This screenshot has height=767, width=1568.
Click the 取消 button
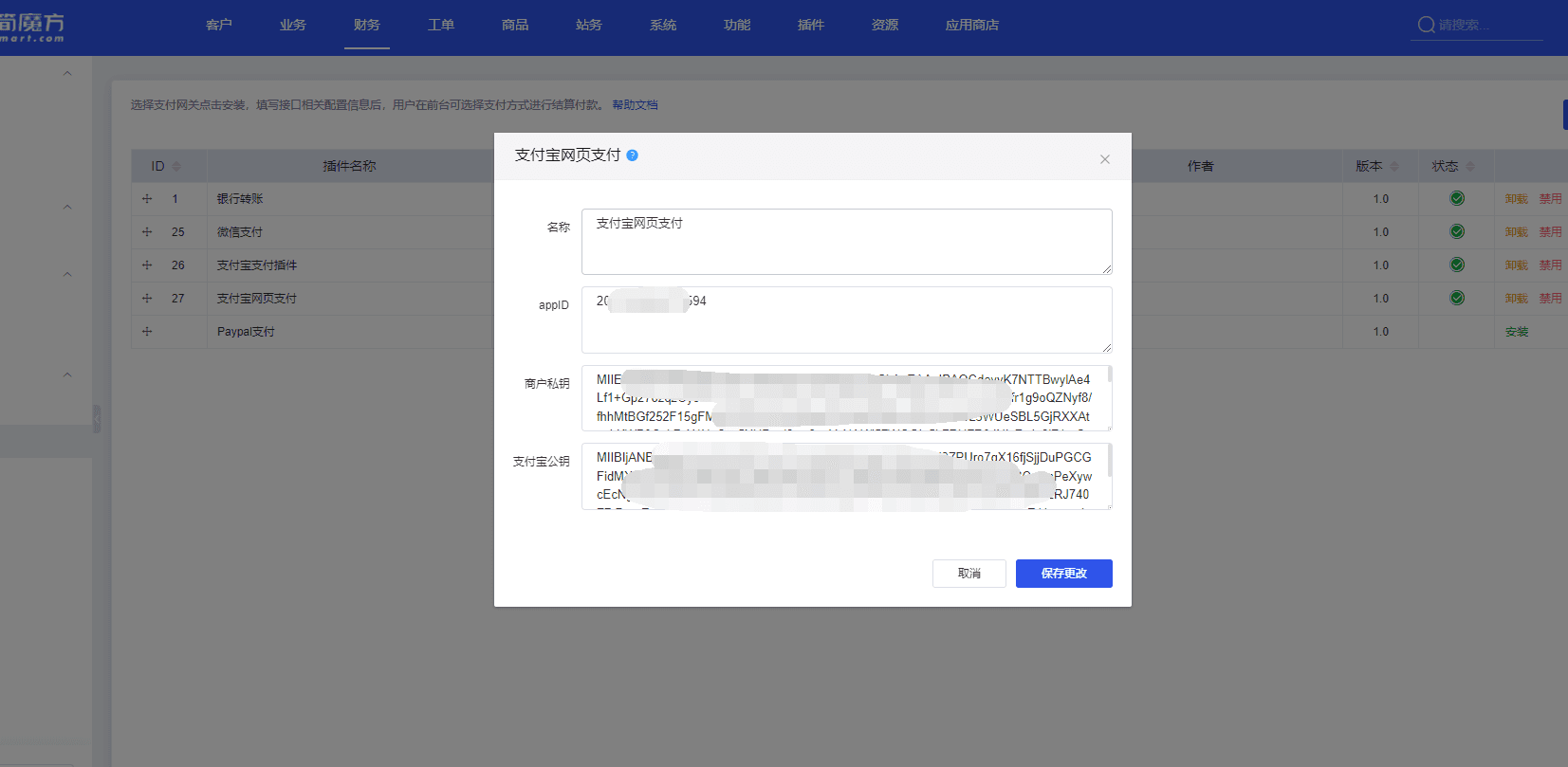point(969,574)
